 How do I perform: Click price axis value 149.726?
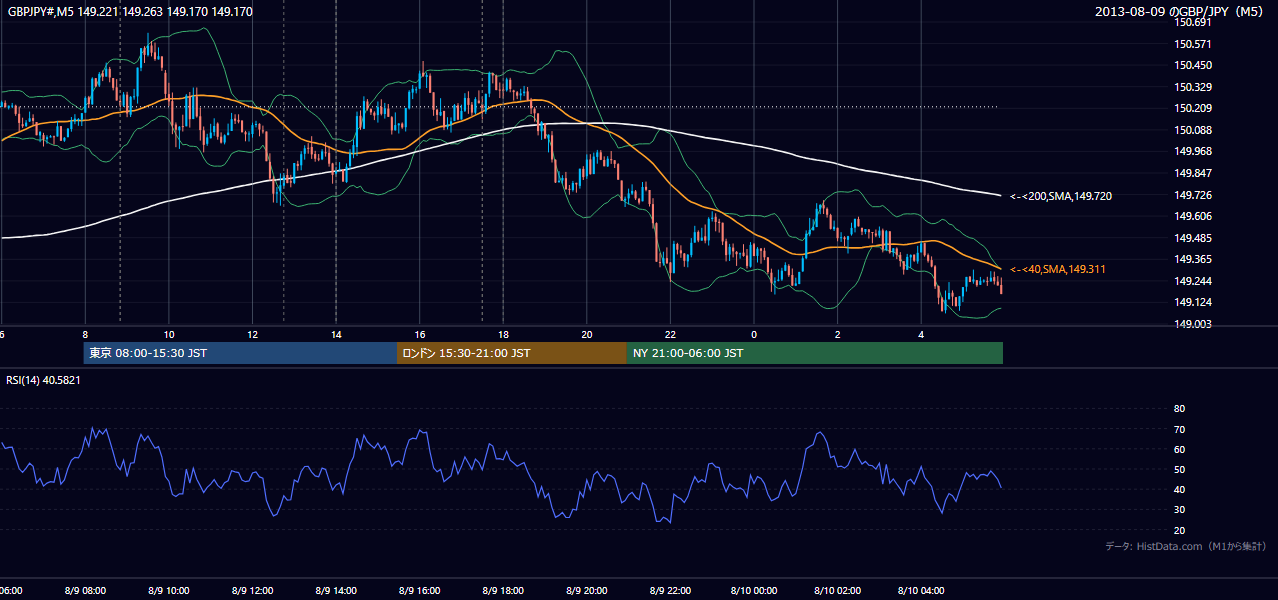pyautogui.click(x=1192, y=195)
